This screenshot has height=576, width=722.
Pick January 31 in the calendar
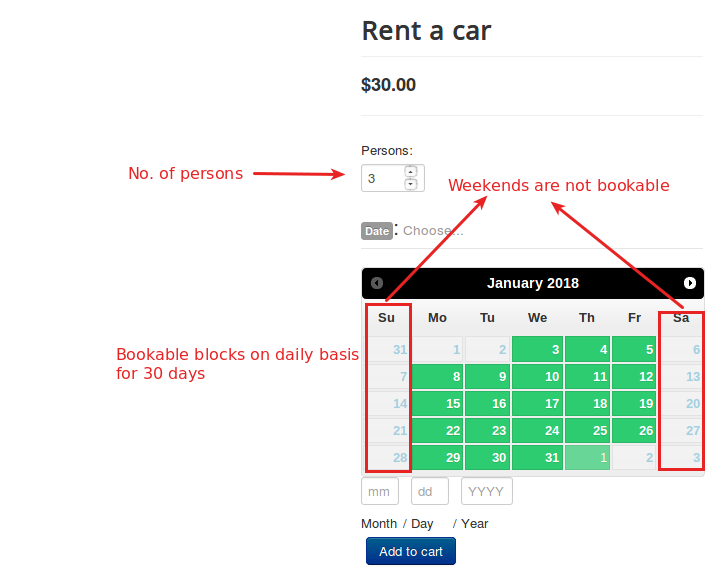(537, 458)
